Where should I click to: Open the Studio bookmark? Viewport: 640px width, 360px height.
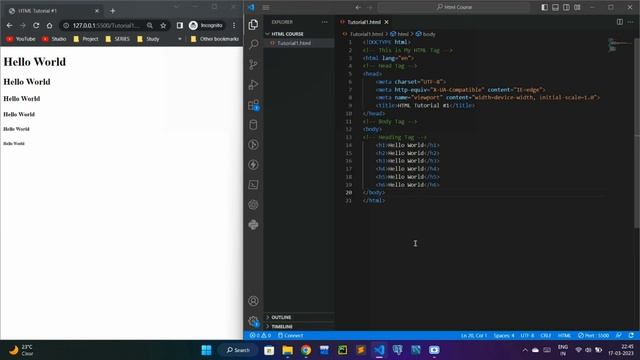tap(54, 39)
